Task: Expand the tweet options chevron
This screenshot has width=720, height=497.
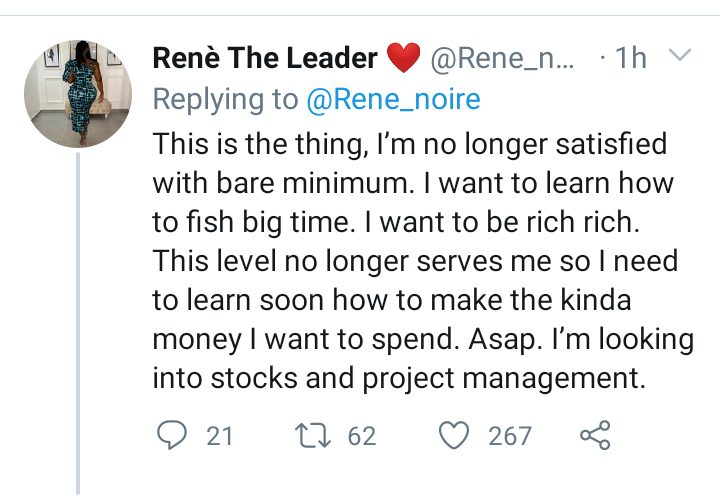Action: 680,57
